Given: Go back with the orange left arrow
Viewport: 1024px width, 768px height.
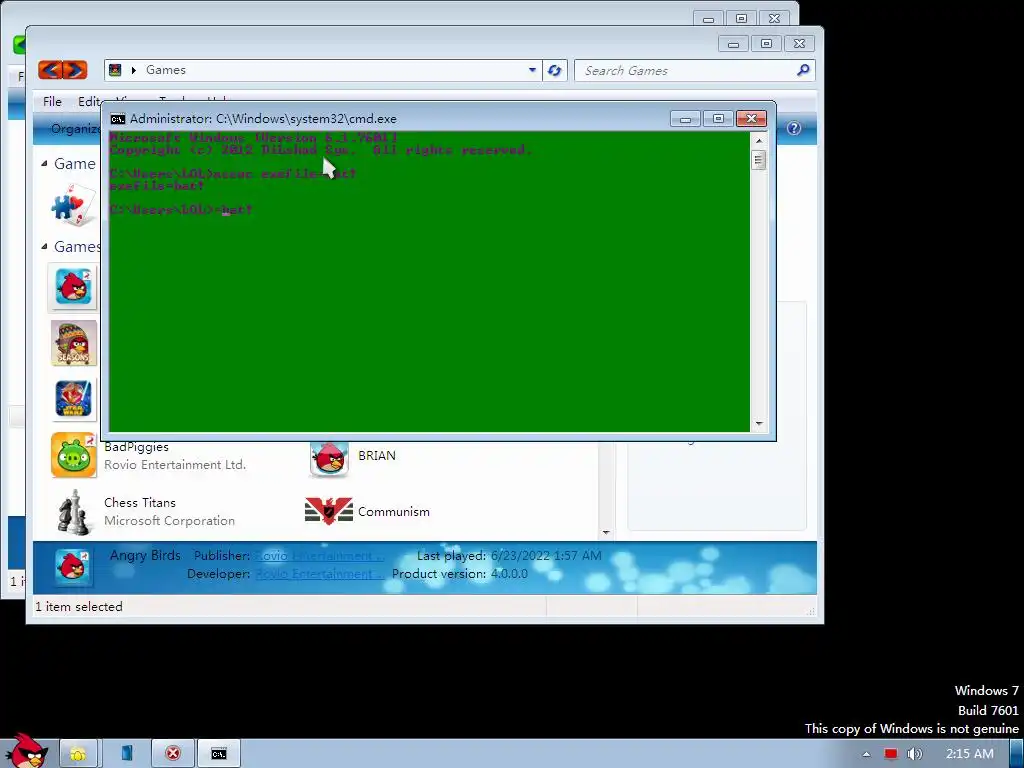Looking at the screenshot, I should (50, 70).
